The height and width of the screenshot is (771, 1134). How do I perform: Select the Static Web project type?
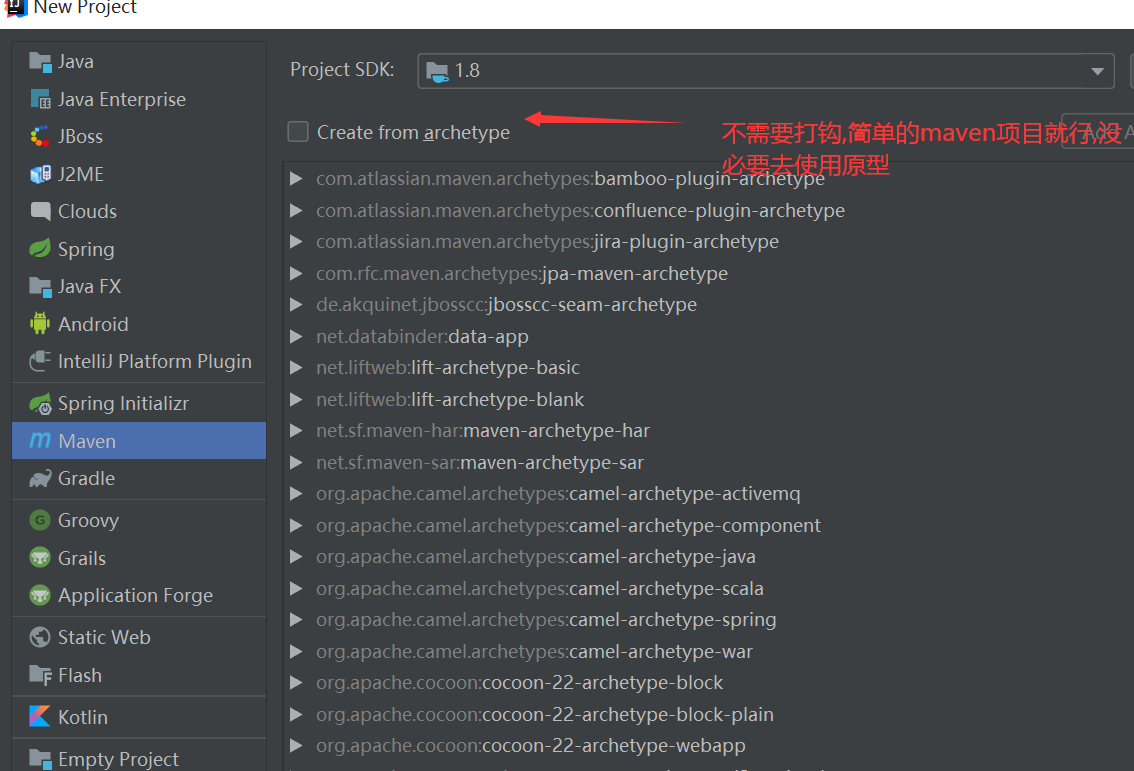[x=139, y=637]
